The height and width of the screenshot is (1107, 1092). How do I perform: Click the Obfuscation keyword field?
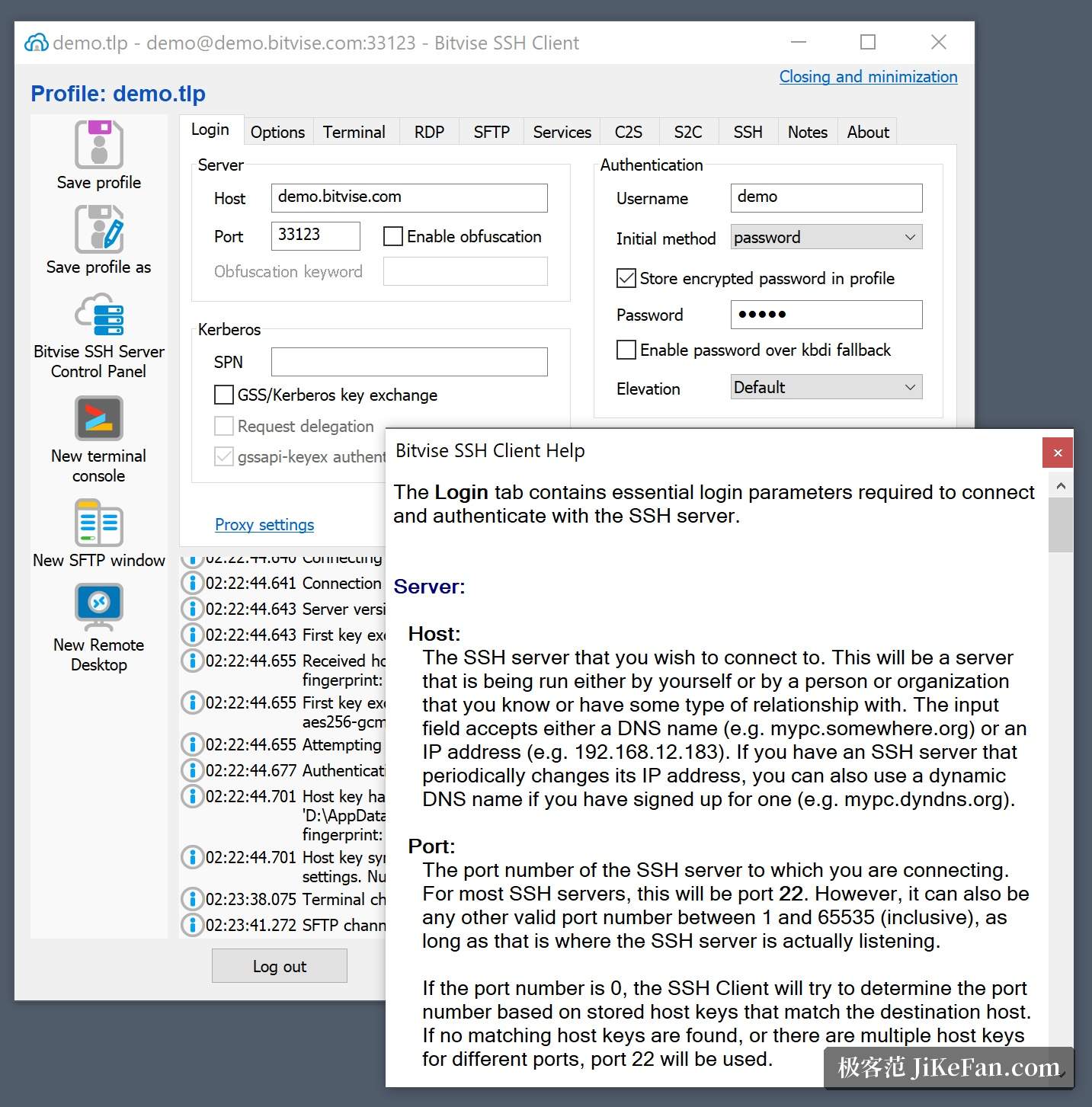coord(465,271)
